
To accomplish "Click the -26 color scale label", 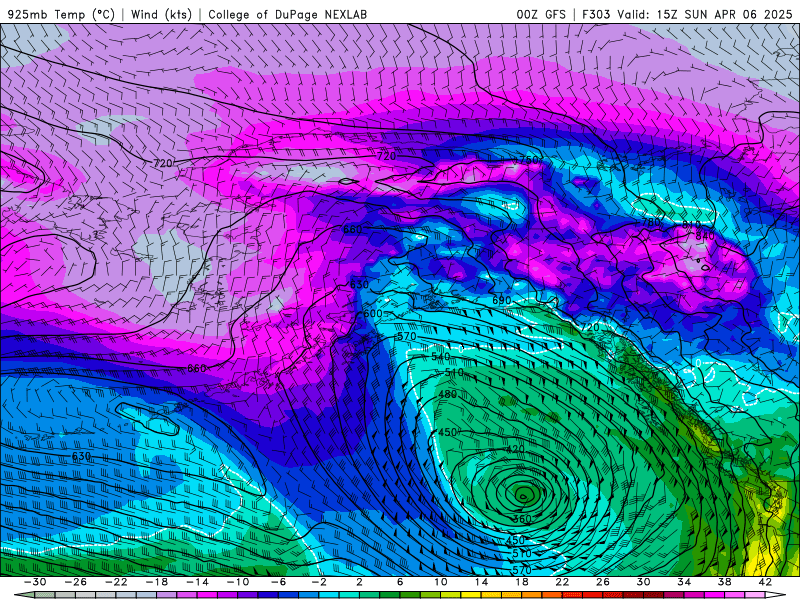I will pyautogui.click(x=76, y=582).
